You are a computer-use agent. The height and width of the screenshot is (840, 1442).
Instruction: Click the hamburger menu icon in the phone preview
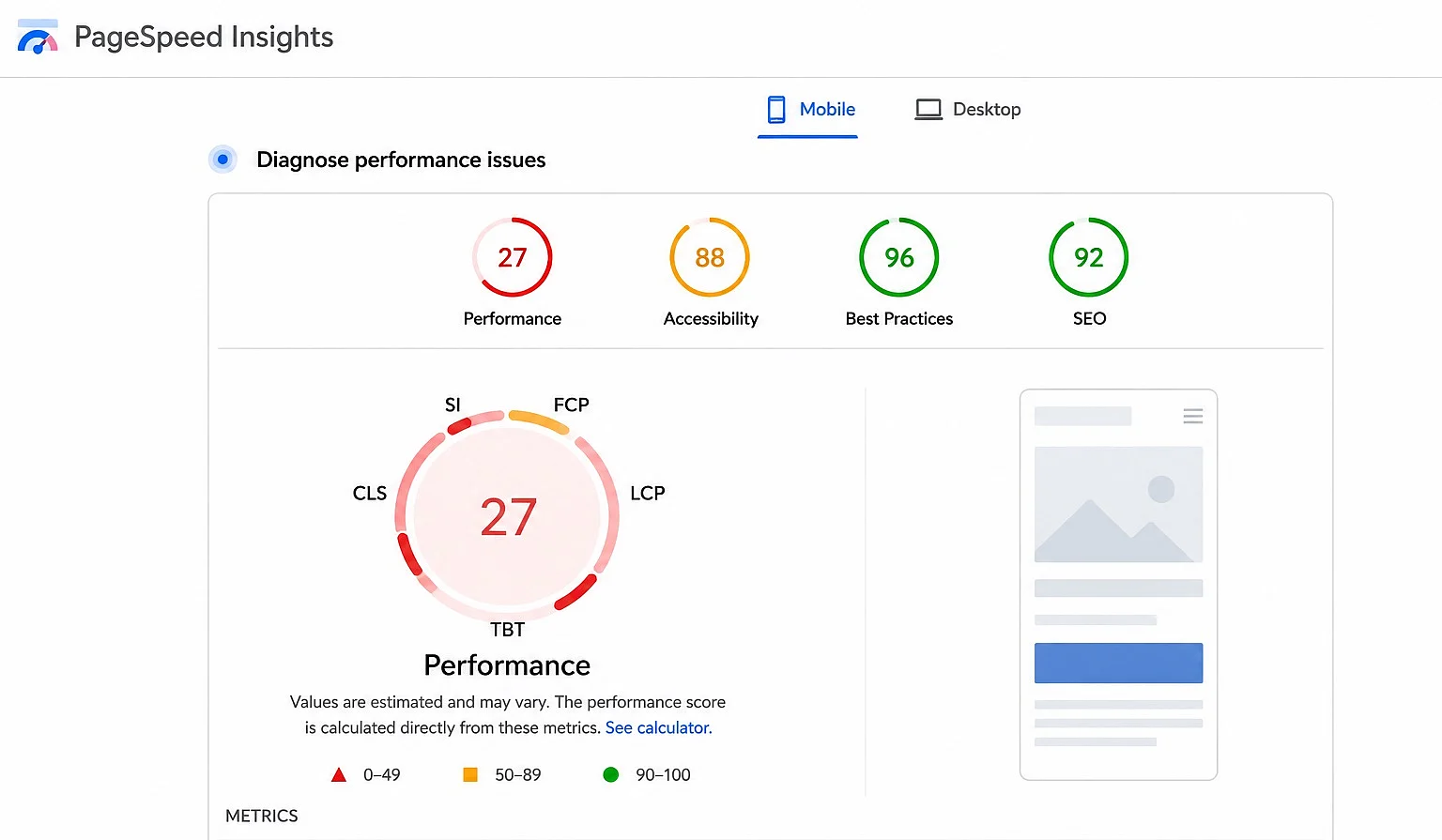pyautogui.click(x=1193, y=416)
